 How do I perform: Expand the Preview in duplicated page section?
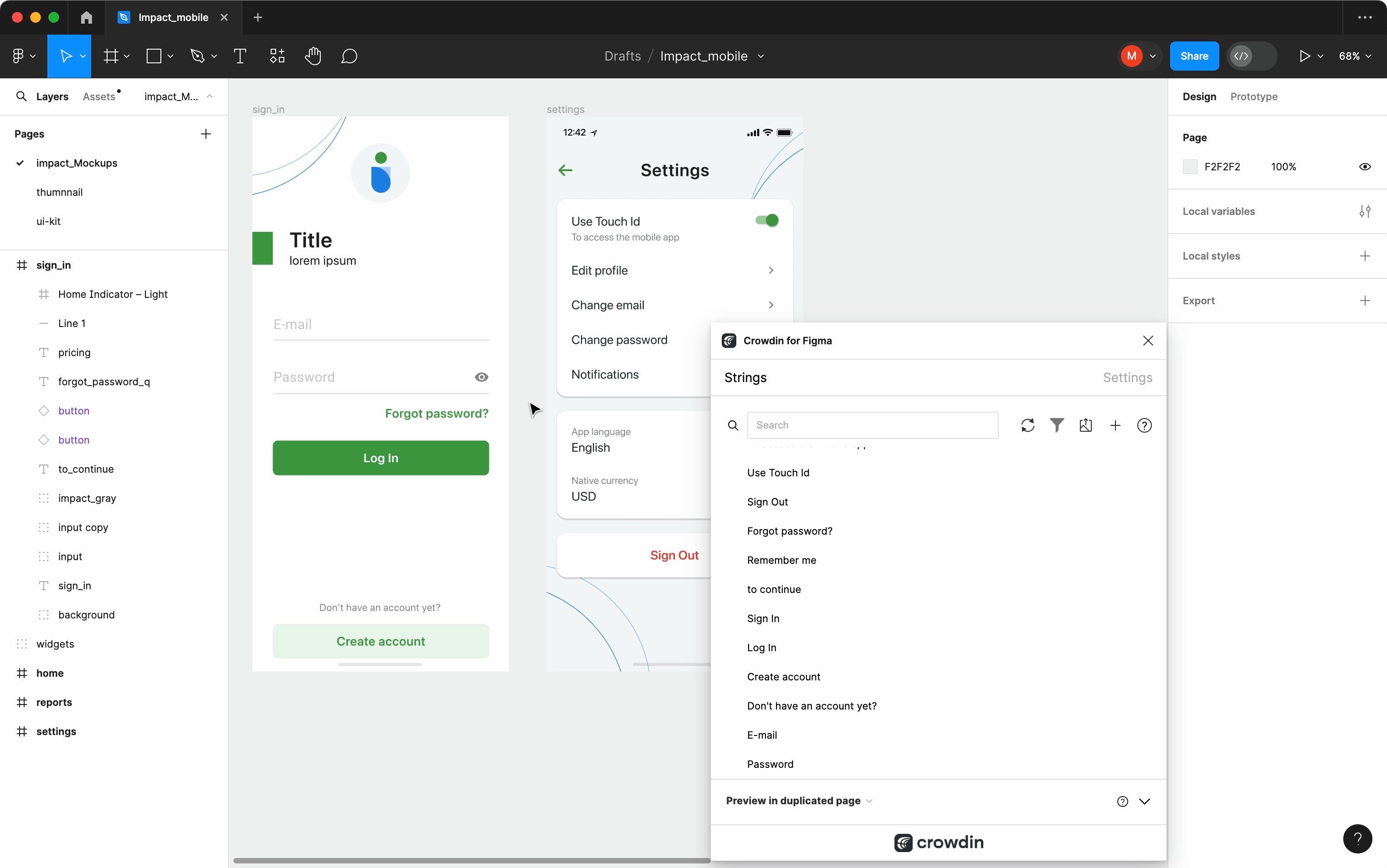click(1145, 800)
